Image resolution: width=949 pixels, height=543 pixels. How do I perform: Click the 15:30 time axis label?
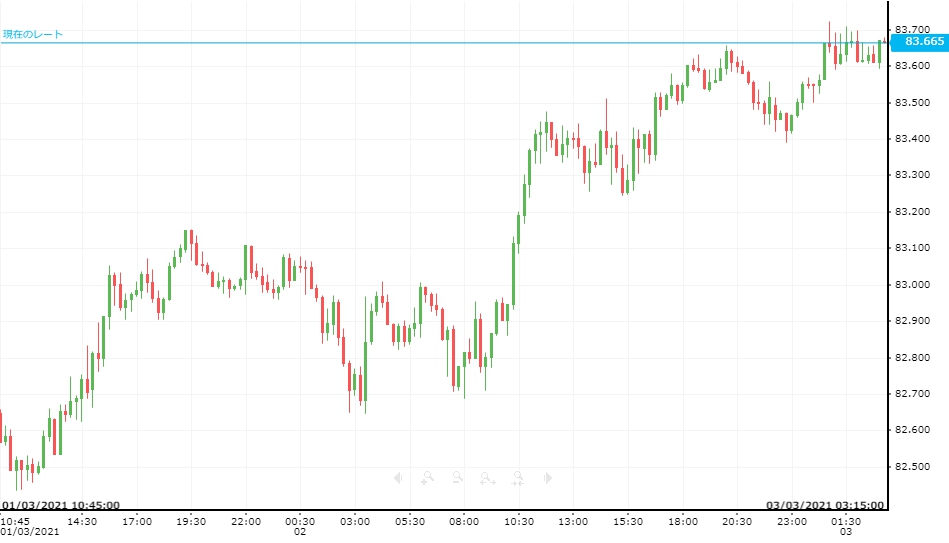(x=628, y=521)
